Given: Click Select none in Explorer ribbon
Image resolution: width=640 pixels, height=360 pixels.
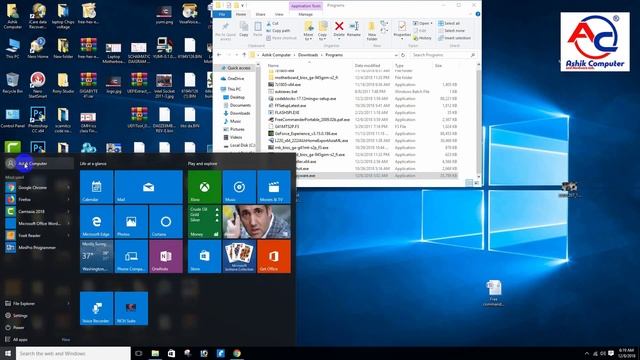Looking at the screenshot, I should click(x=451, y=31).
